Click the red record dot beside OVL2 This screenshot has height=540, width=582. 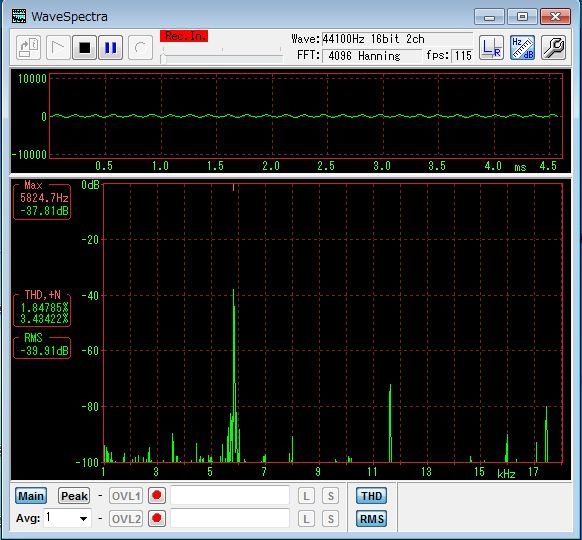tap(157, 518)
